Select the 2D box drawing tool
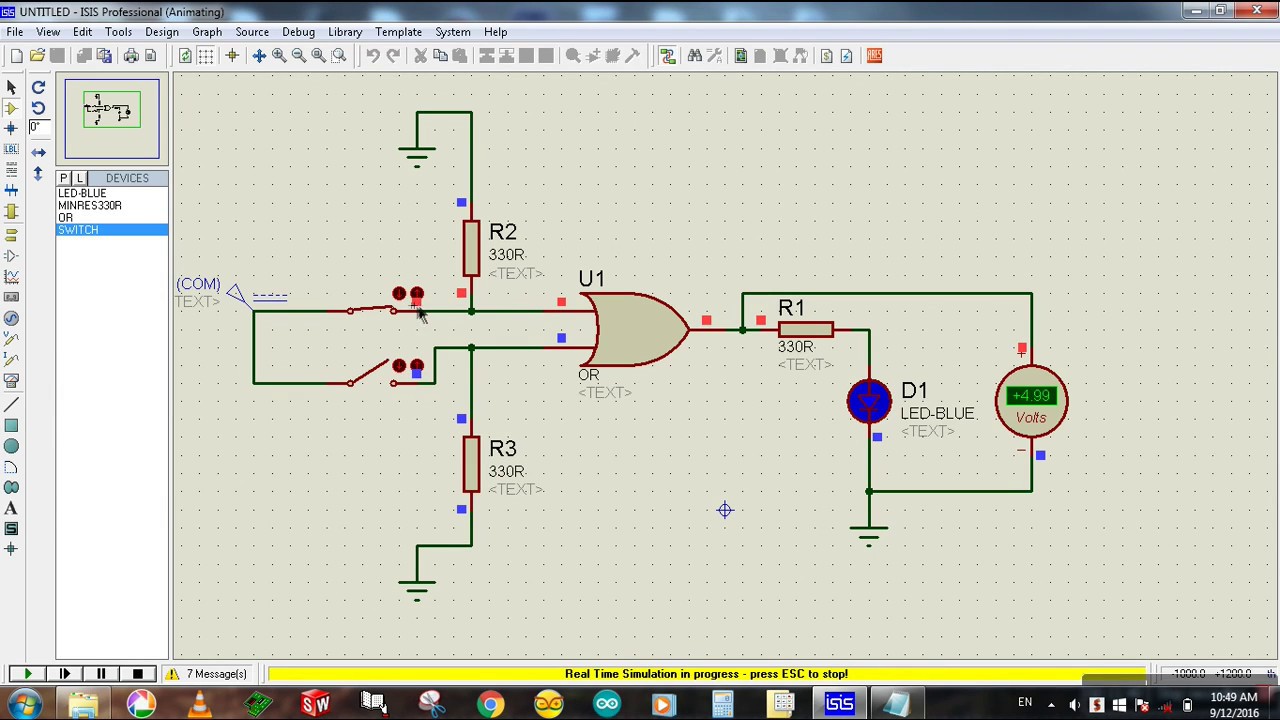Screen dimensions: 1280x720 [x=12, y=425]
